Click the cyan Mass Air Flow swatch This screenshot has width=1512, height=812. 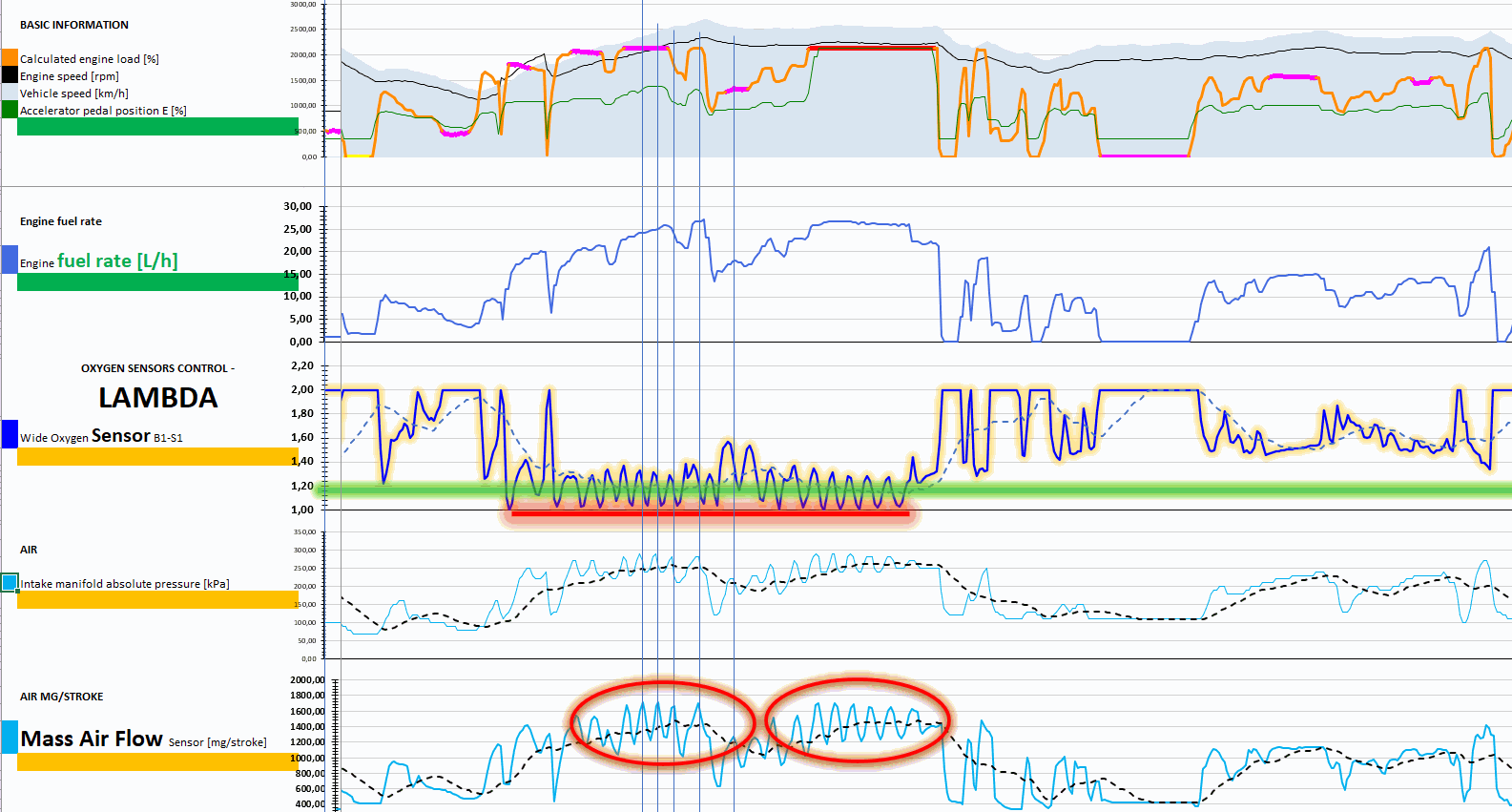(10, 737)
